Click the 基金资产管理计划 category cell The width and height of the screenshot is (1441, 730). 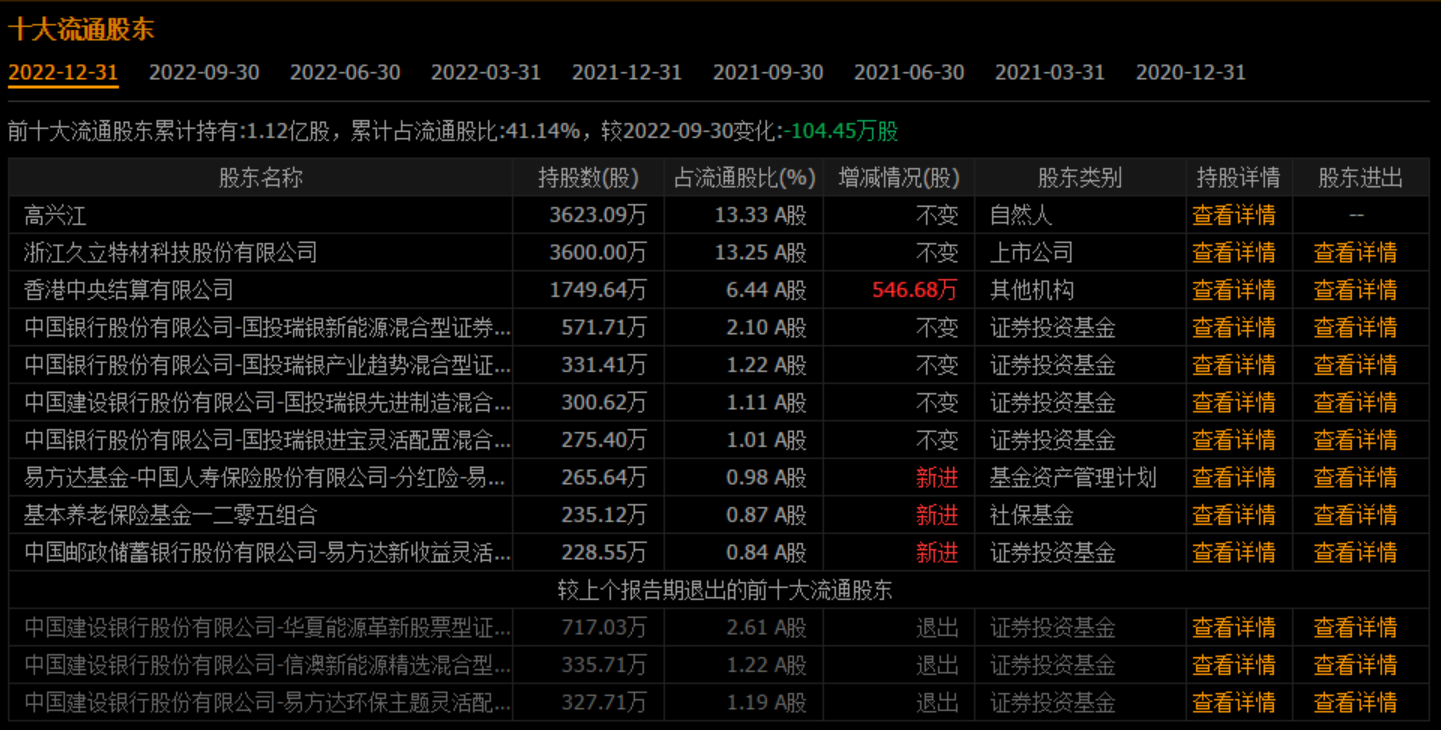tap(1074, 477)
